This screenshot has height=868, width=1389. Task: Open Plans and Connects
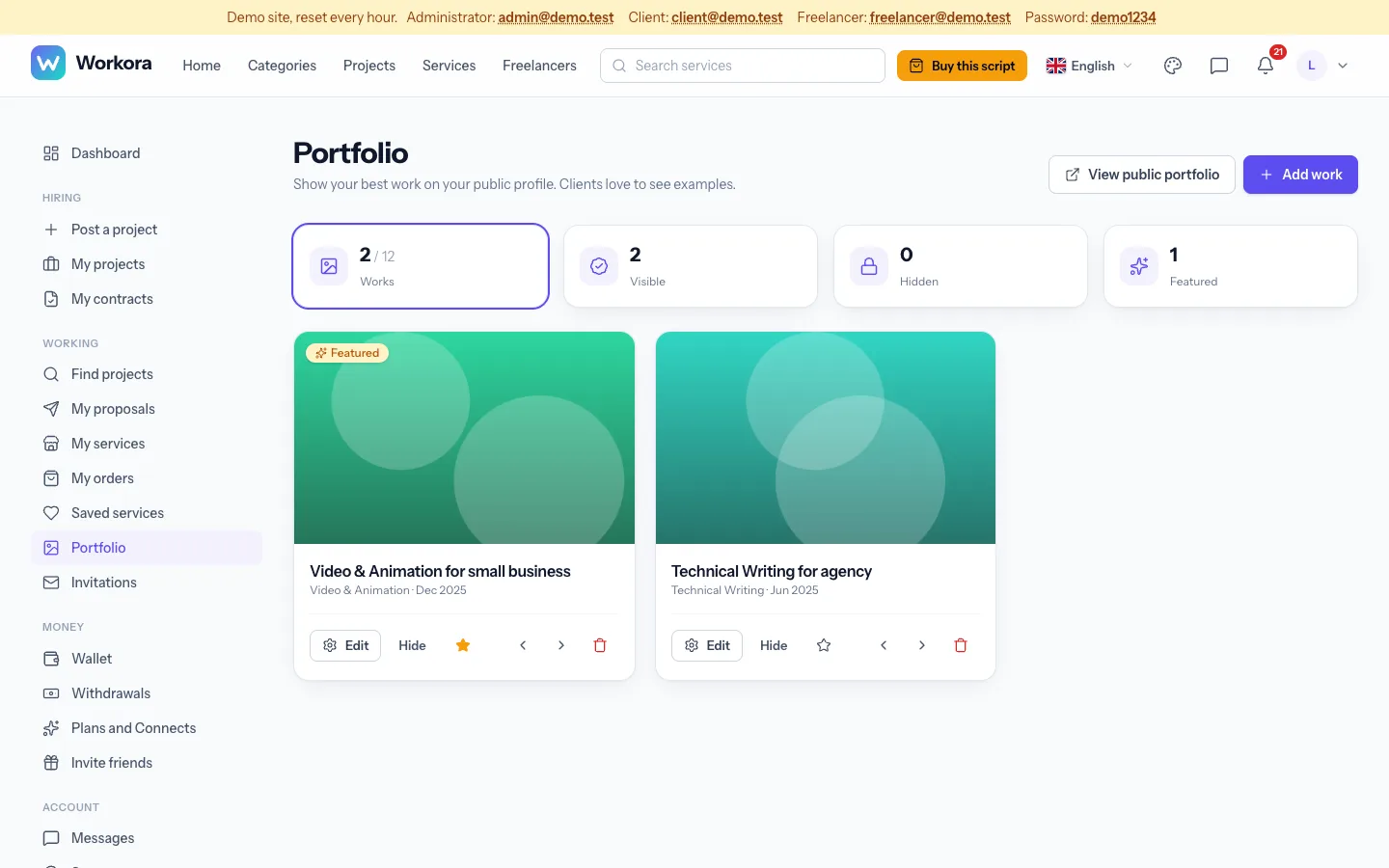click(x=147, y=728)
